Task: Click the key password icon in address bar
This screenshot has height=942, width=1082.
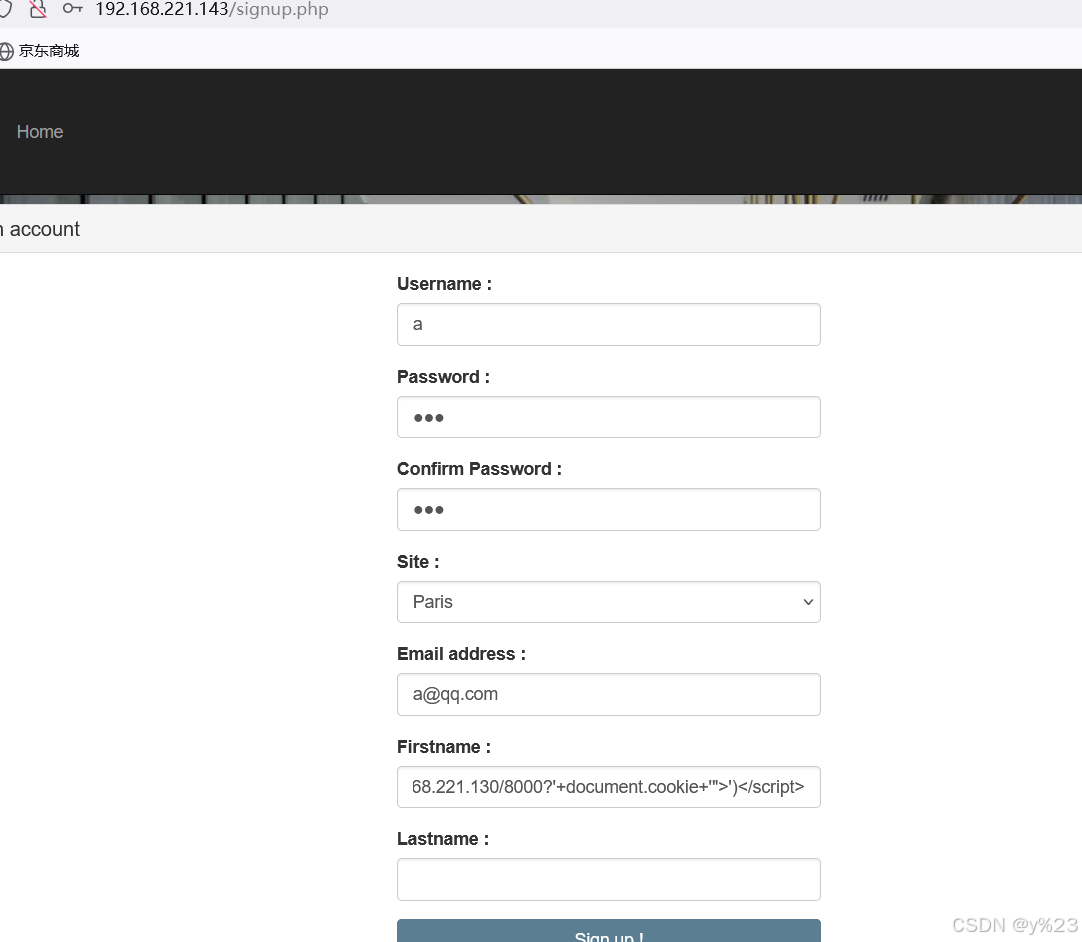Action: click(x=72, y=9)
